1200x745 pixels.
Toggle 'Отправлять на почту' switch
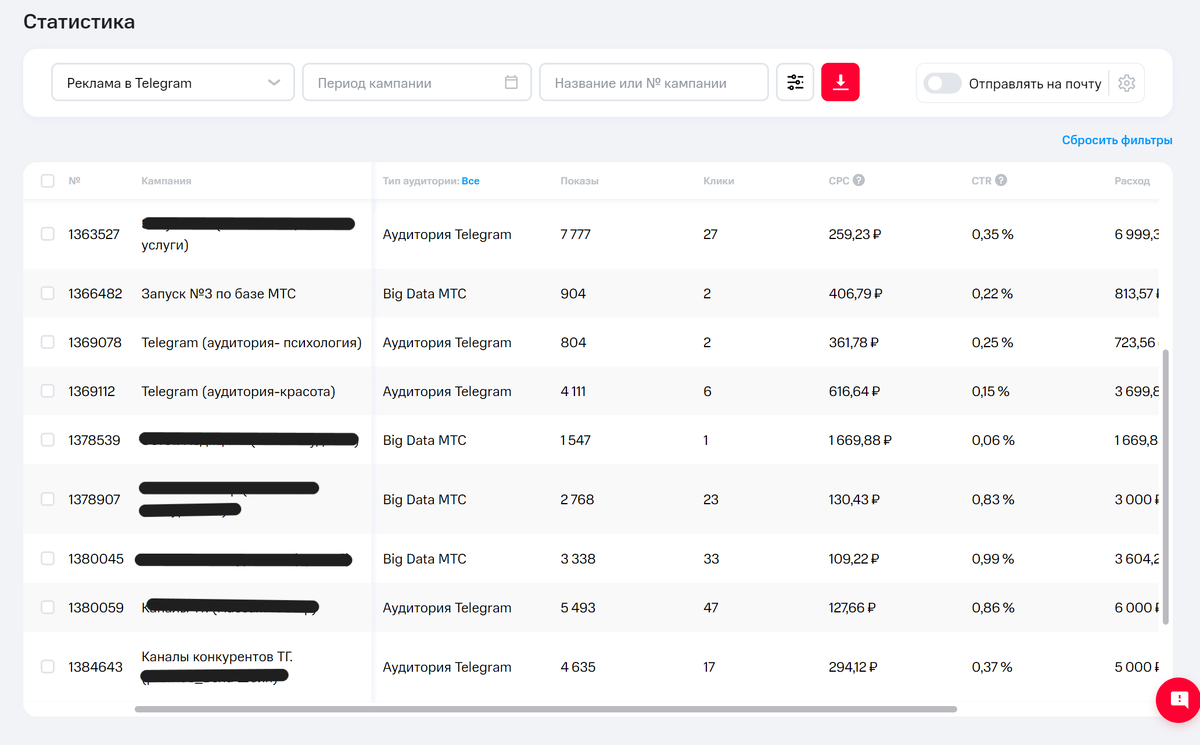click(943, 84)
